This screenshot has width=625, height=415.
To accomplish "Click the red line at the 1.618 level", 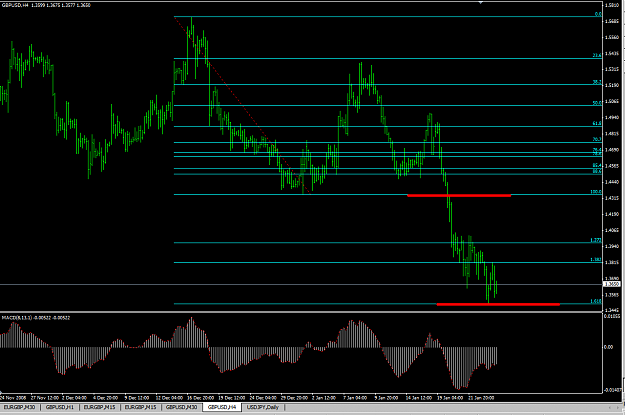I will coord(498,305).
